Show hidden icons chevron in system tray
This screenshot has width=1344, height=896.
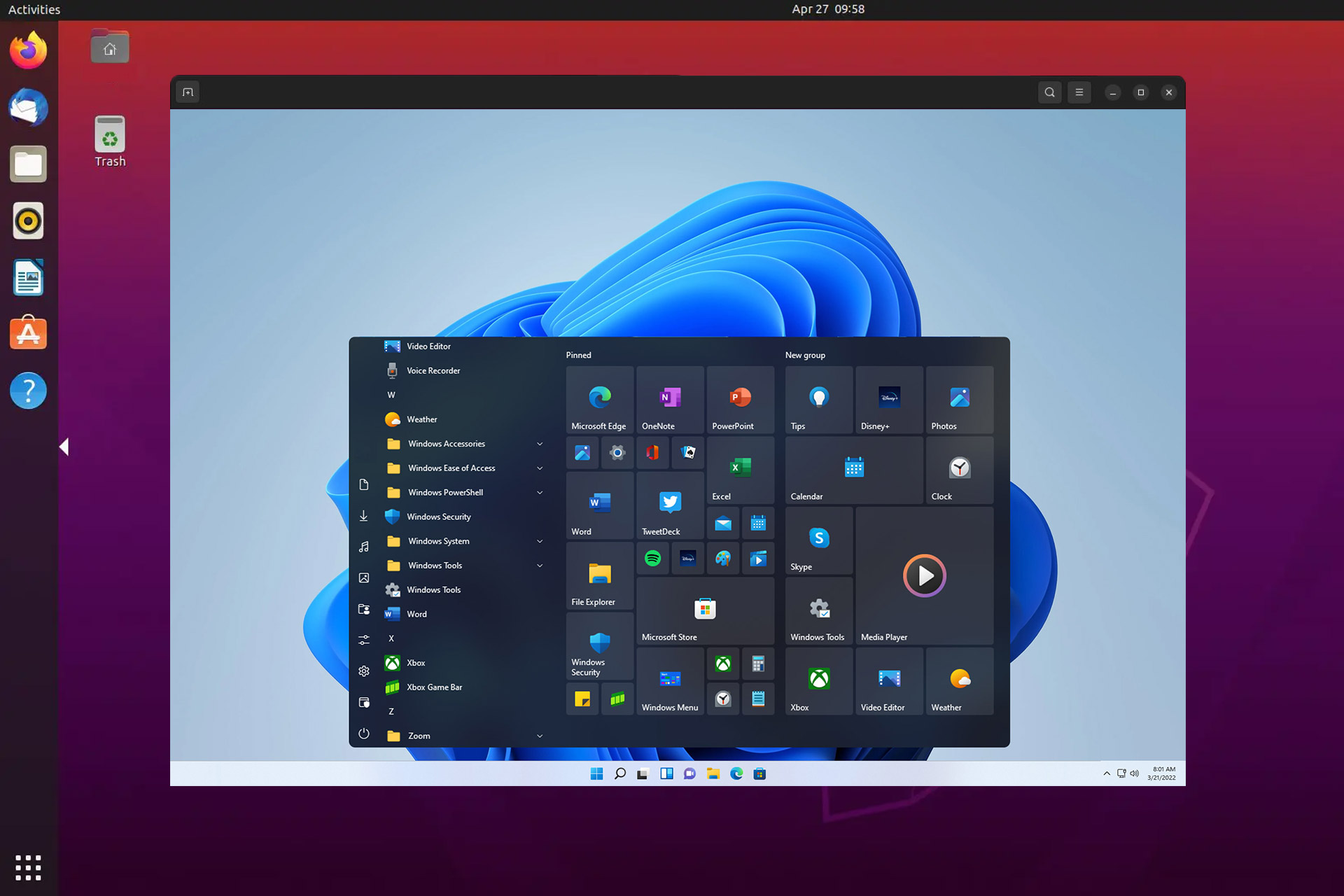pyautogui.click(x=1107, y=773)
